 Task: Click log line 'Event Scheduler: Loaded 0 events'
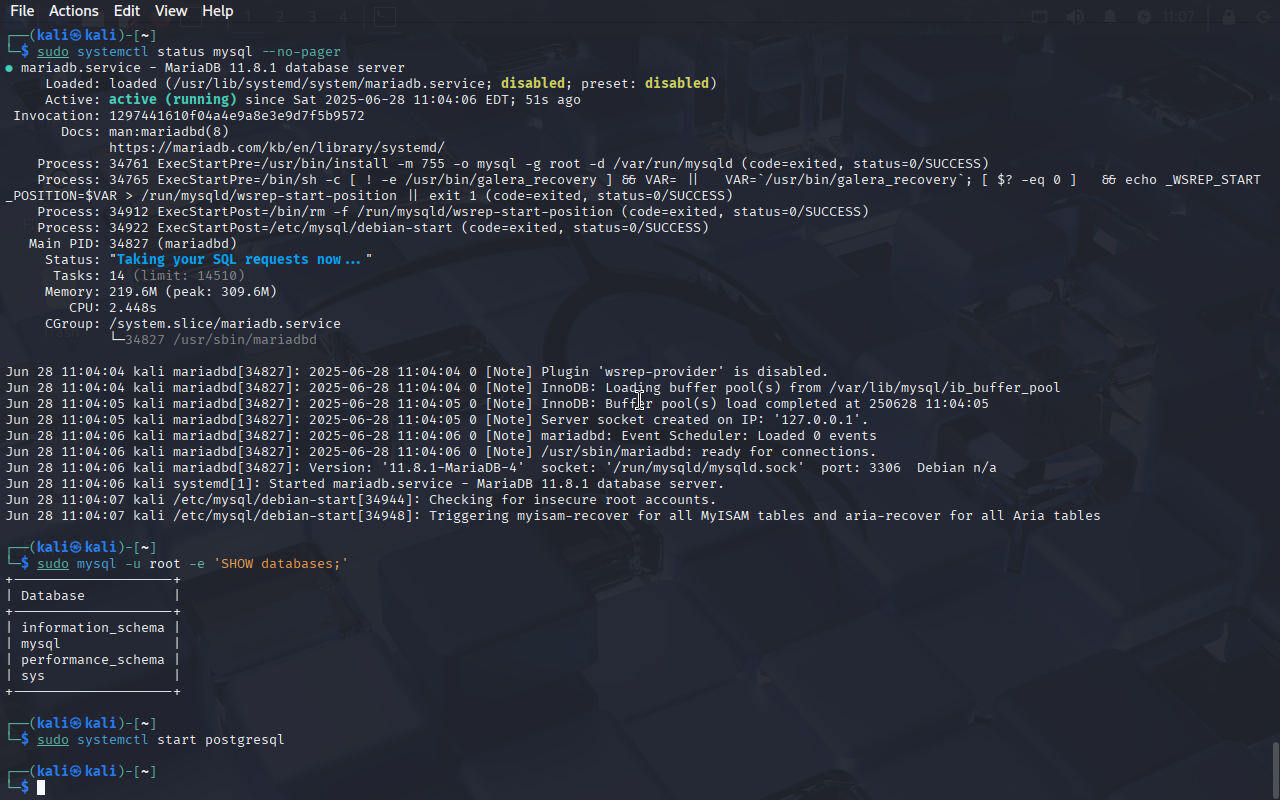click(x=441, y=436)
